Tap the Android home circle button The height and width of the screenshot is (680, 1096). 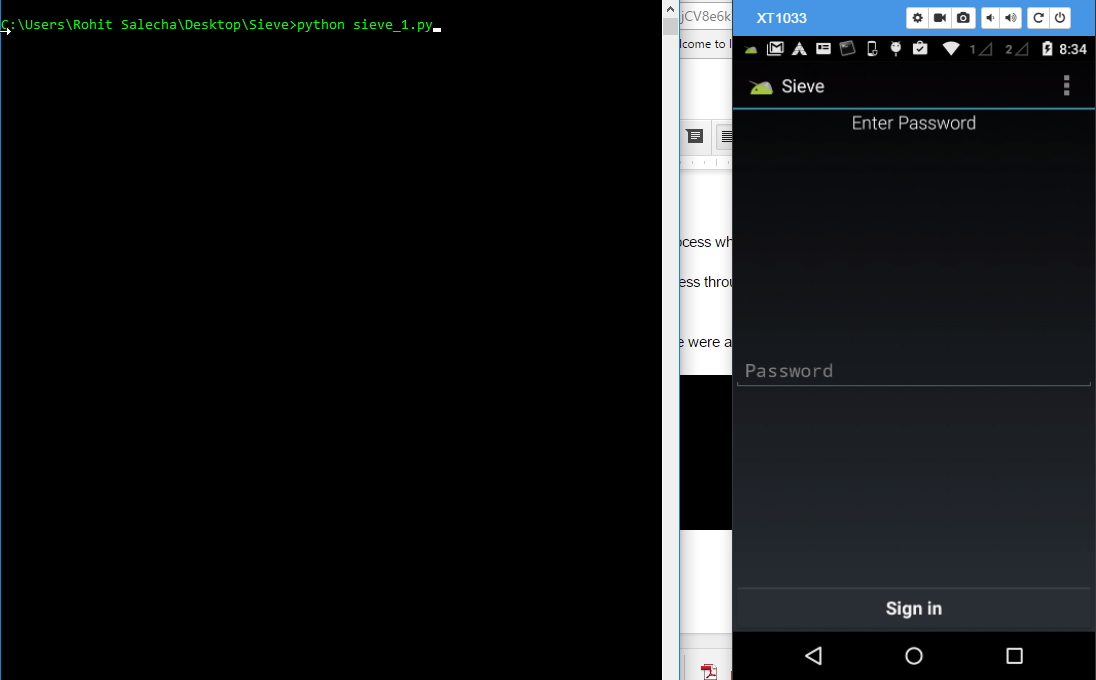[x=913, y=656]
